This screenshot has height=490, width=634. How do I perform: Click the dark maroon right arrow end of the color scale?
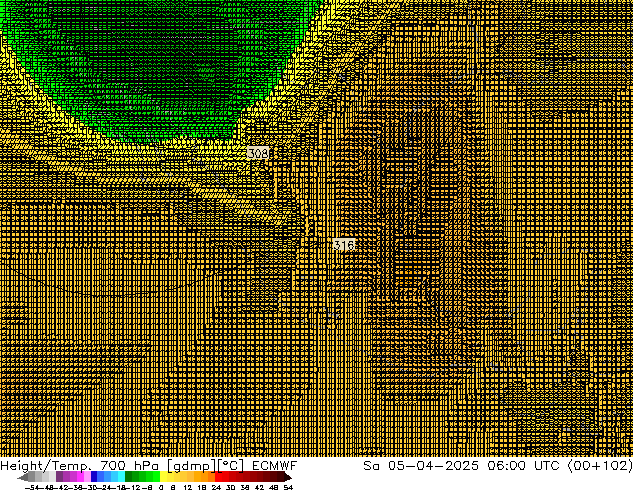[x=287, y=478]
